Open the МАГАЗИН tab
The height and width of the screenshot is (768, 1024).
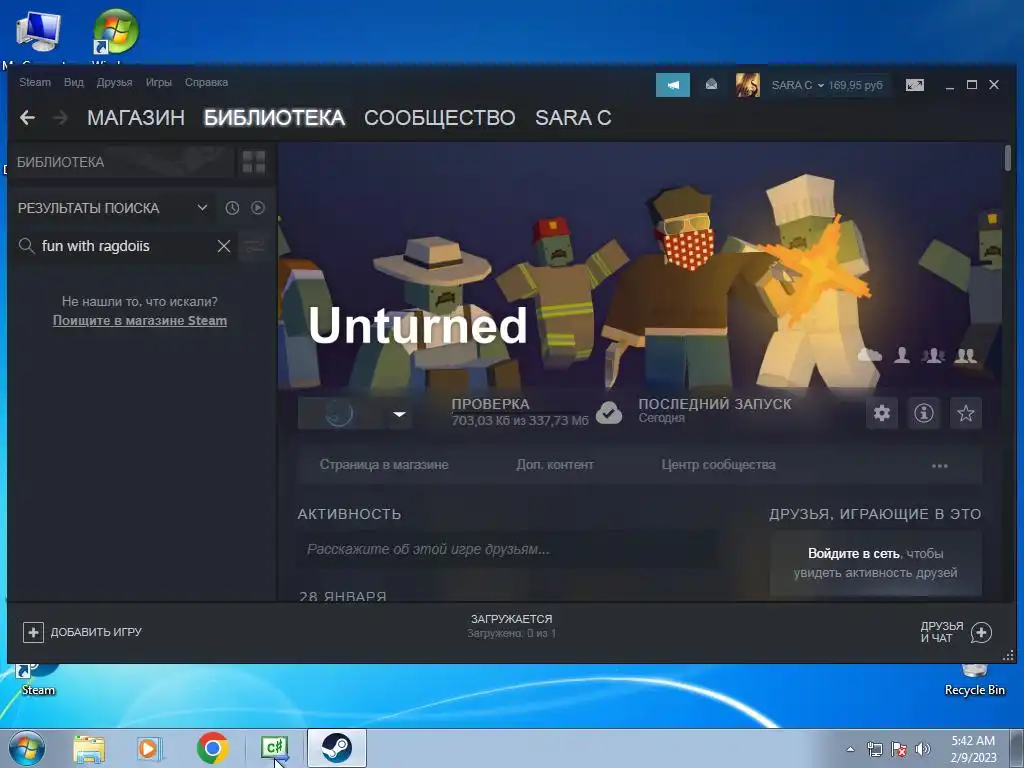pyautogui.click(x=136, y=118)
